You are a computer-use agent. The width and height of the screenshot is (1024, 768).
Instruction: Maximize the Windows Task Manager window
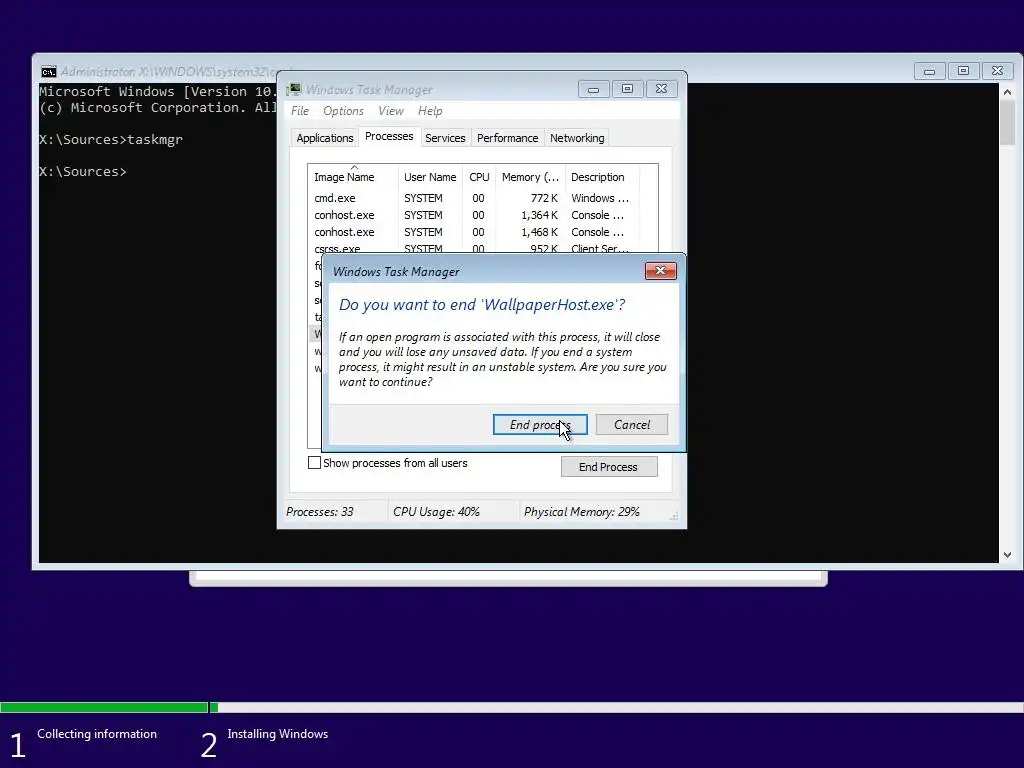[x=628, y=89]
